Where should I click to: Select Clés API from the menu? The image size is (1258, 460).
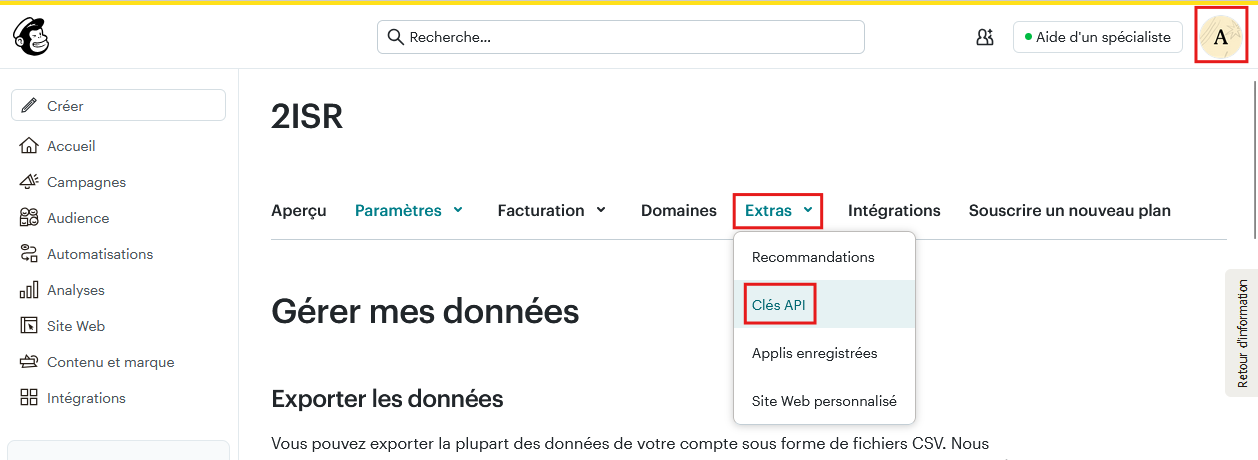pyautogui.click(x=779, y=305)
